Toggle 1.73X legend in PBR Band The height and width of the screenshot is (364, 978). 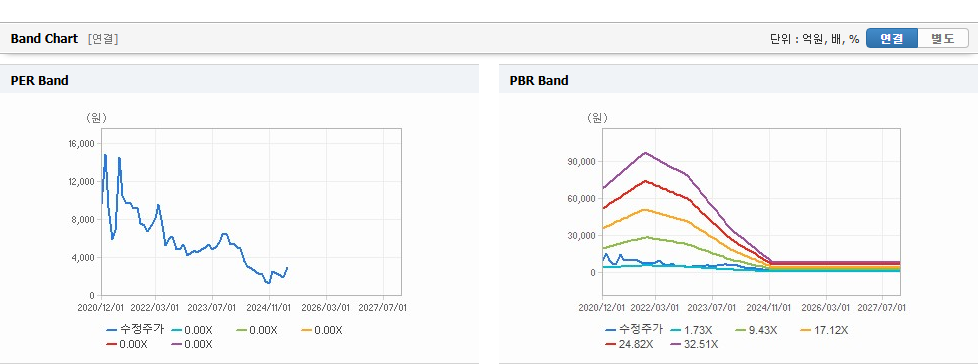click(690, 330)
